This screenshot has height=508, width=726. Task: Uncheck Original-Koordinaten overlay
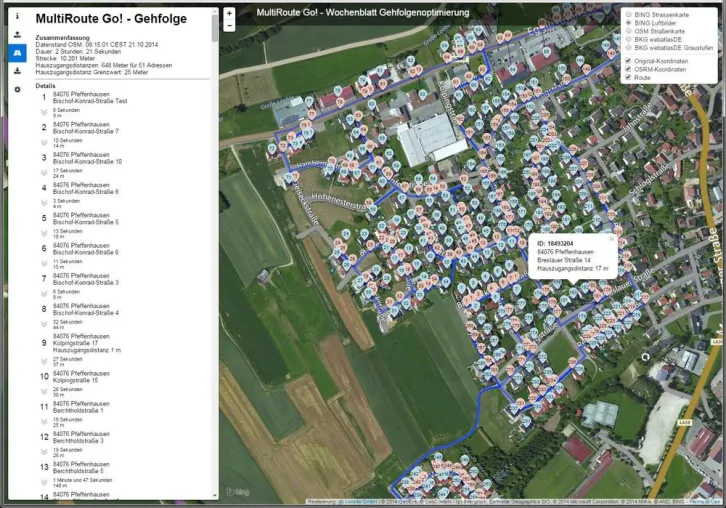[x=628, y=61]
